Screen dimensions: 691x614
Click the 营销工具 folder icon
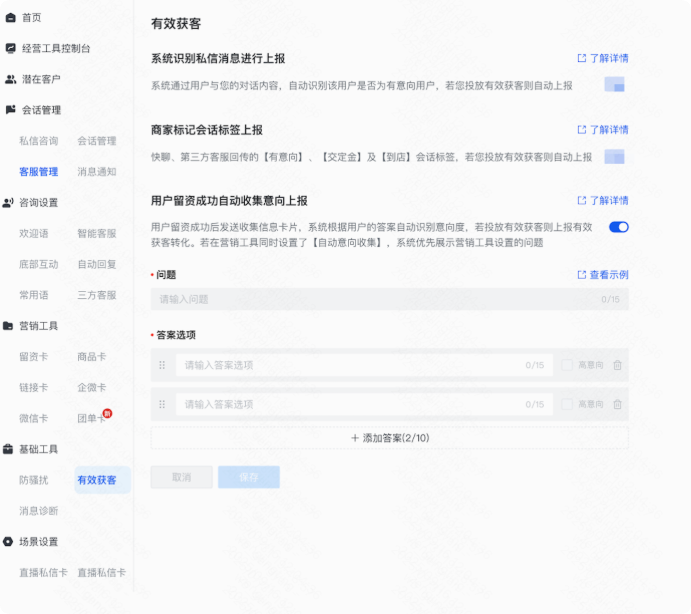click(8, 326)
